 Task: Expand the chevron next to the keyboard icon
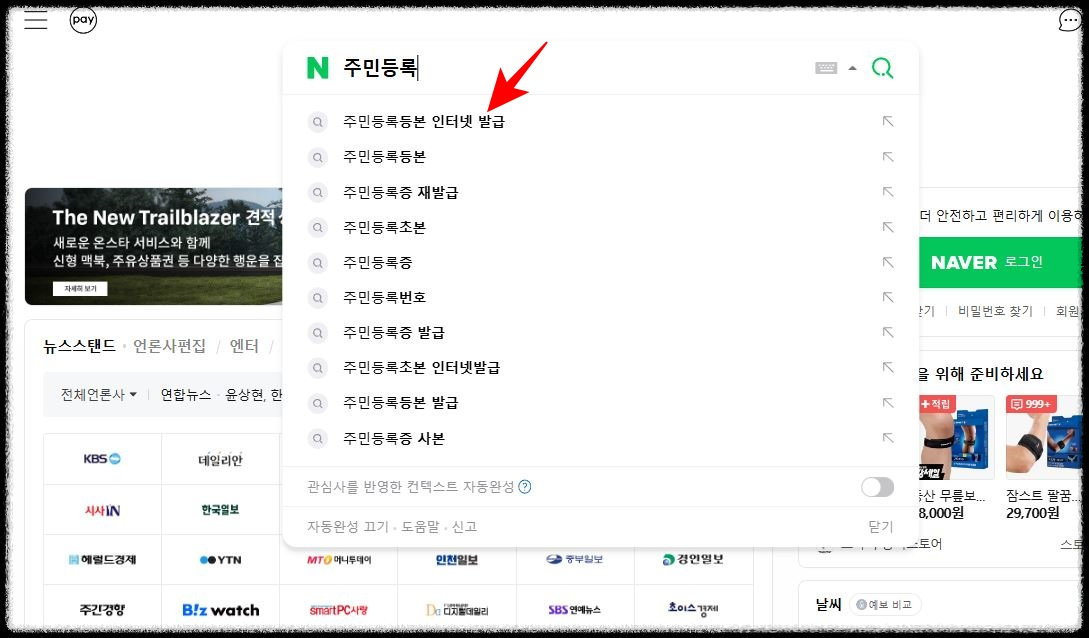[x=851, y=67]
